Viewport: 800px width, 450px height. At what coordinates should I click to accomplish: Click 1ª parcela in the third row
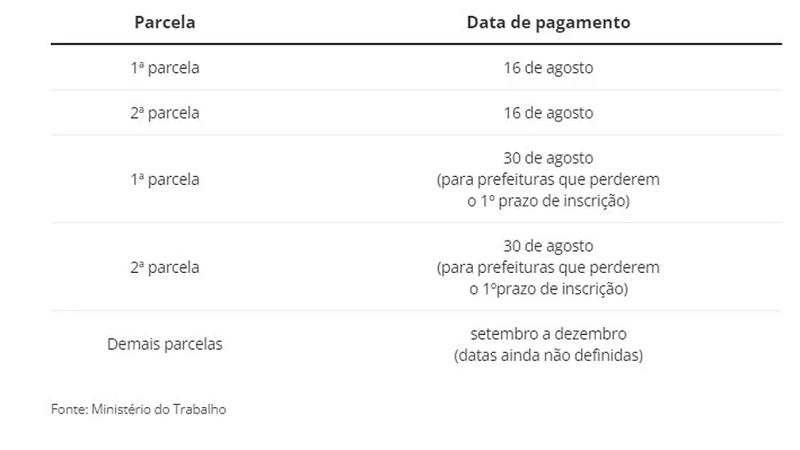coord(165,179)
